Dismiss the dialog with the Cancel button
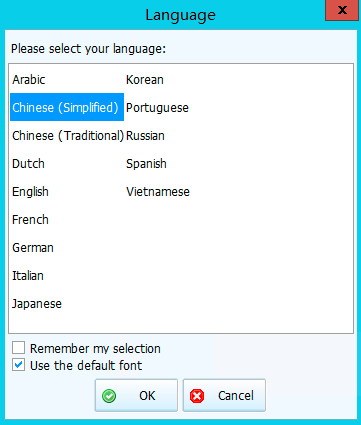This screenshot has width=361, height=425. point(224,396)
